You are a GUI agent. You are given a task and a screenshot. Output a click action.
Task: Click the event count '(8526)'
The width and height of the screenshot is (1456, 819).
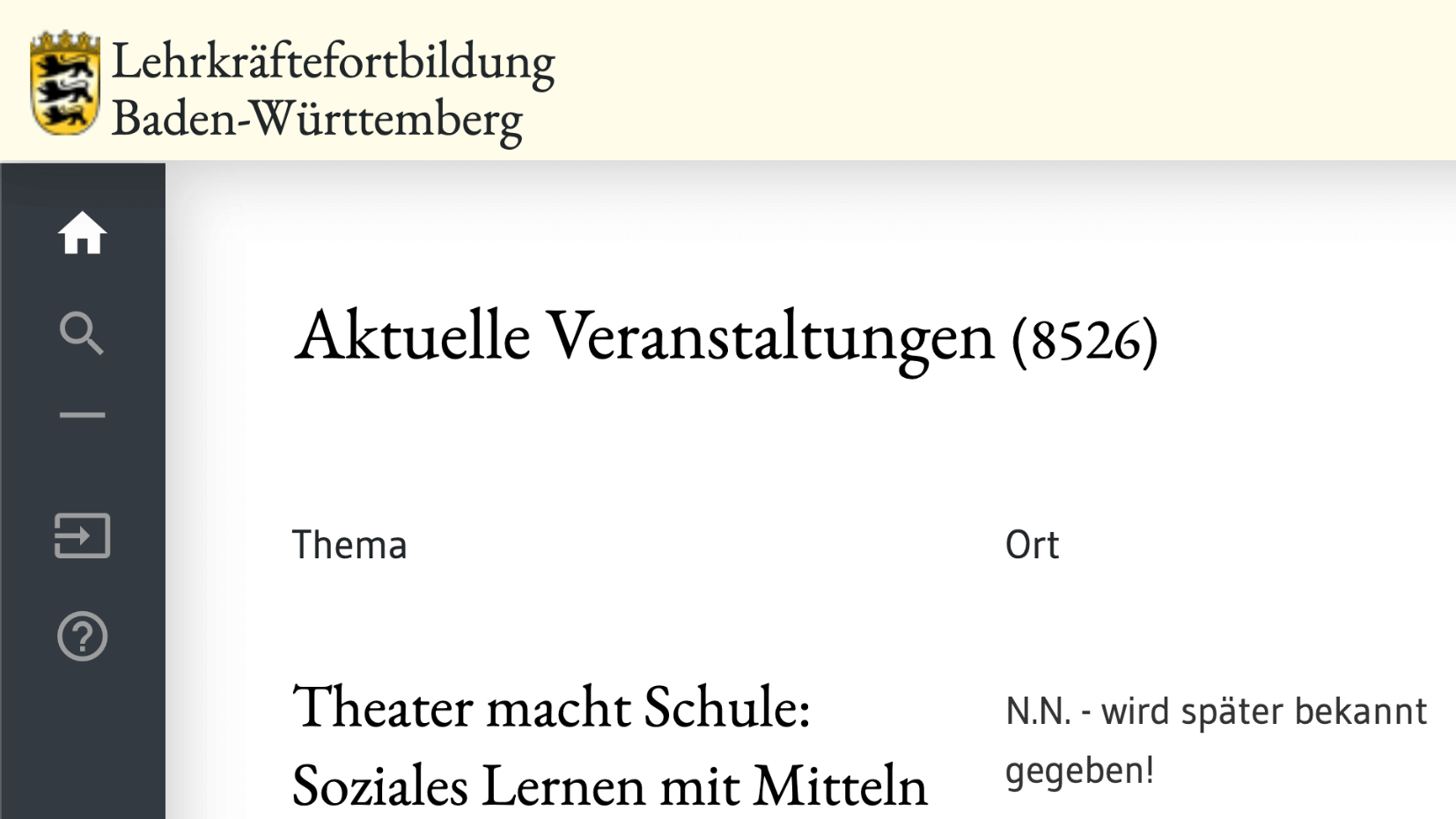coord(1085,340)
